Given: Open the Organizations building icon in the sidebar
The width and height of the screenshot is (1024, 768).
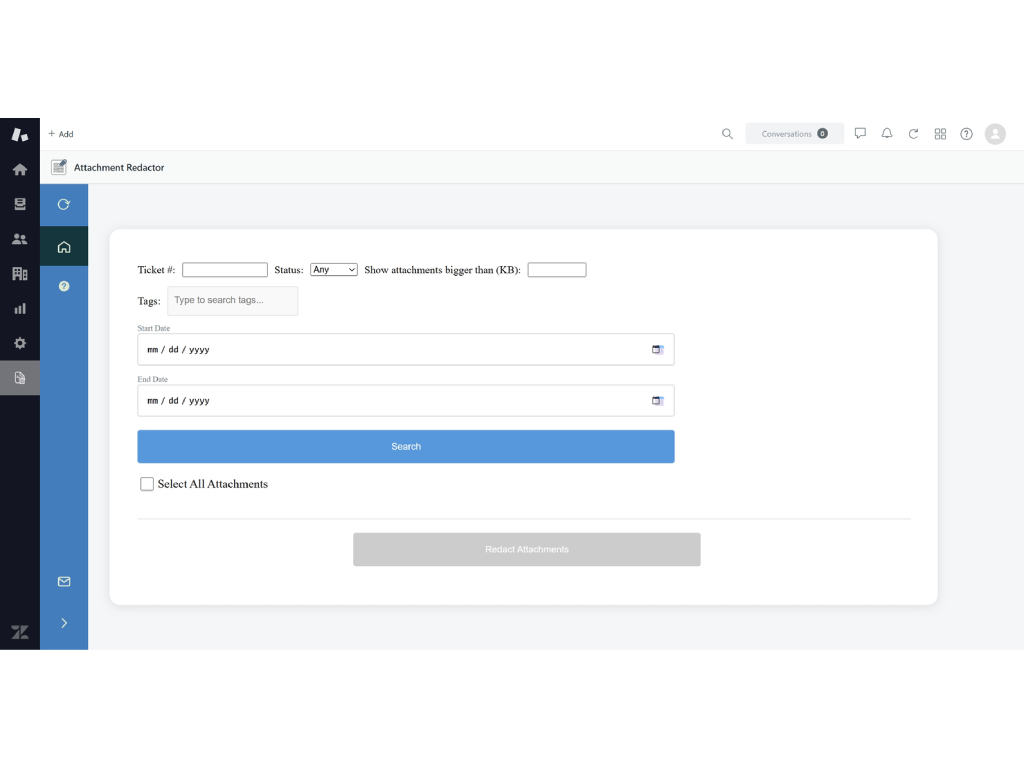Looking at the screenshot, I should [x=20, y=274].
